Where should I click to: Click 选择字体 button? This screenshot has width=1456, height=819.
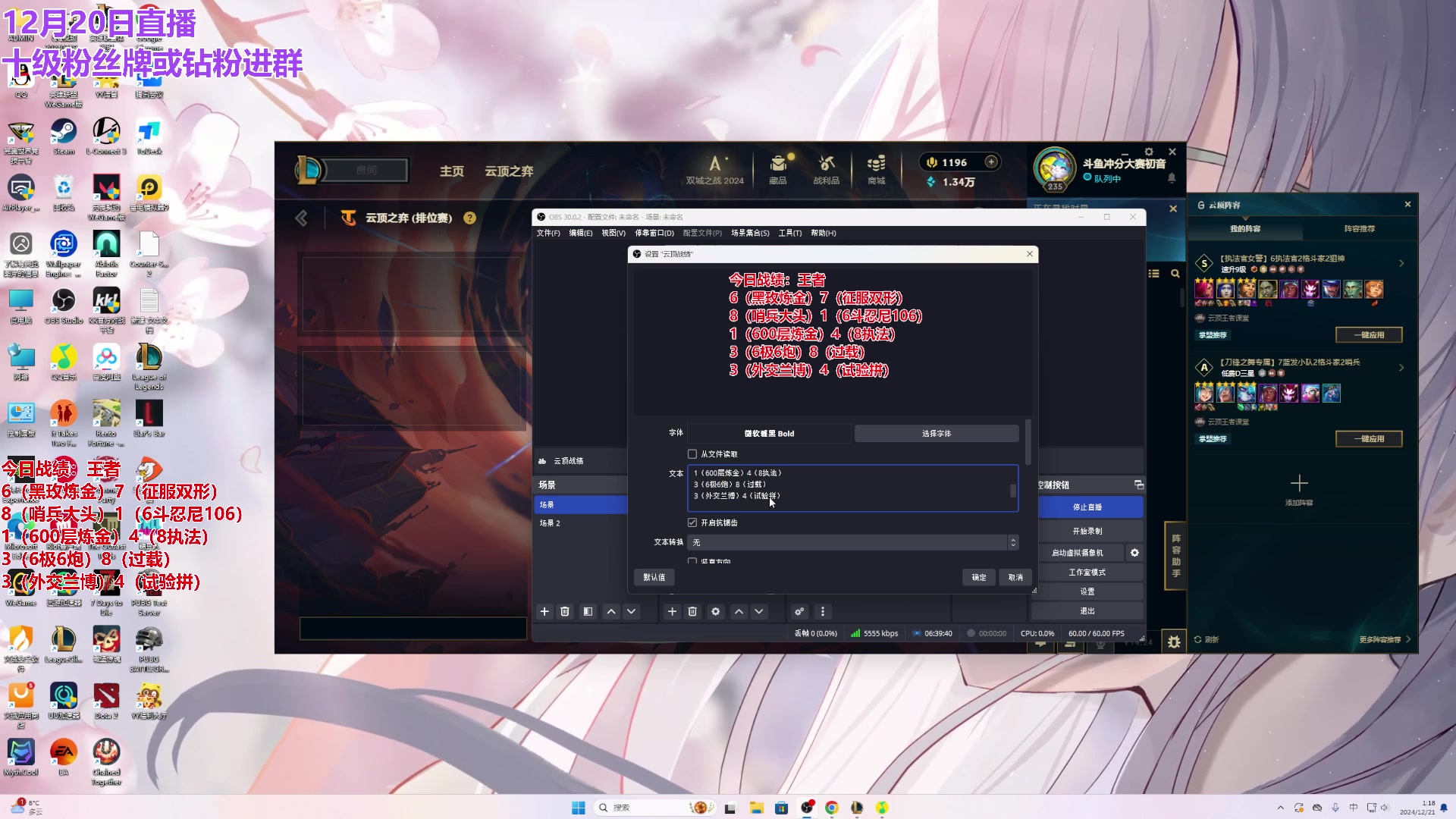pos(937,434)
